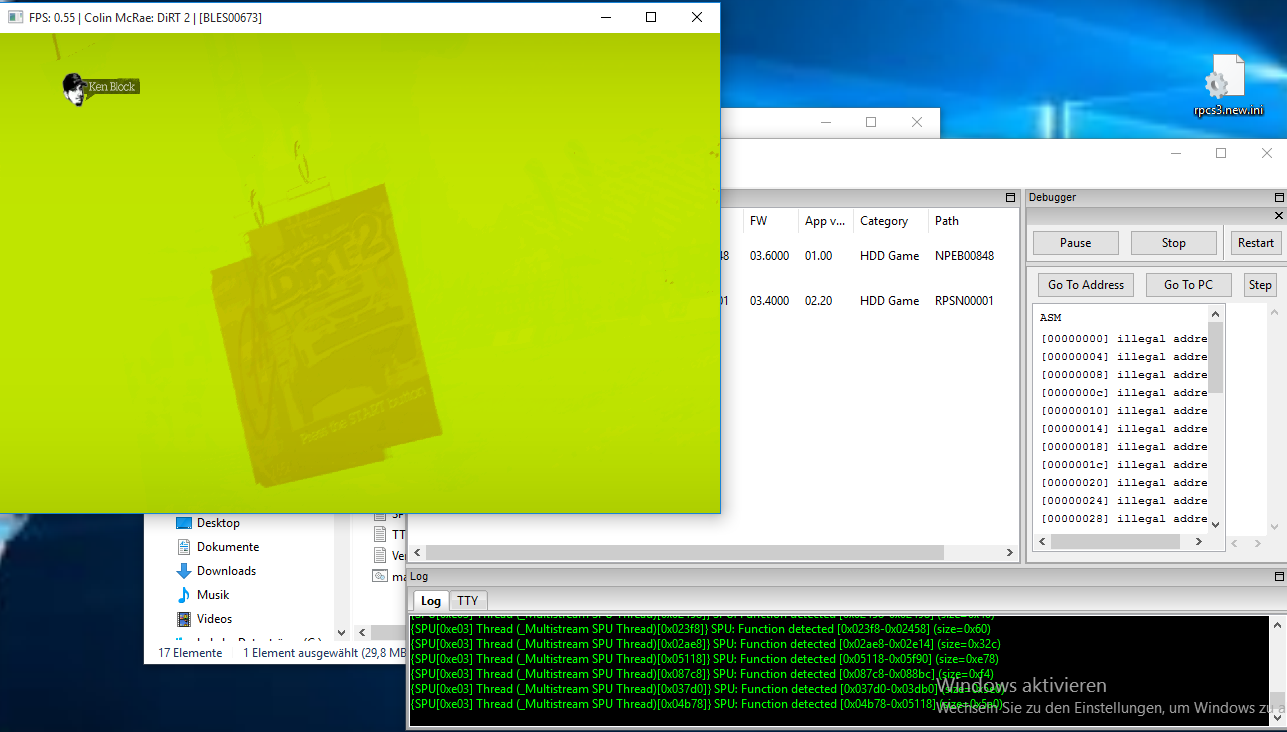Minimize the Colin McRae DiRT 2 window
Viewport: 1287px width, 732px height.
605,17
